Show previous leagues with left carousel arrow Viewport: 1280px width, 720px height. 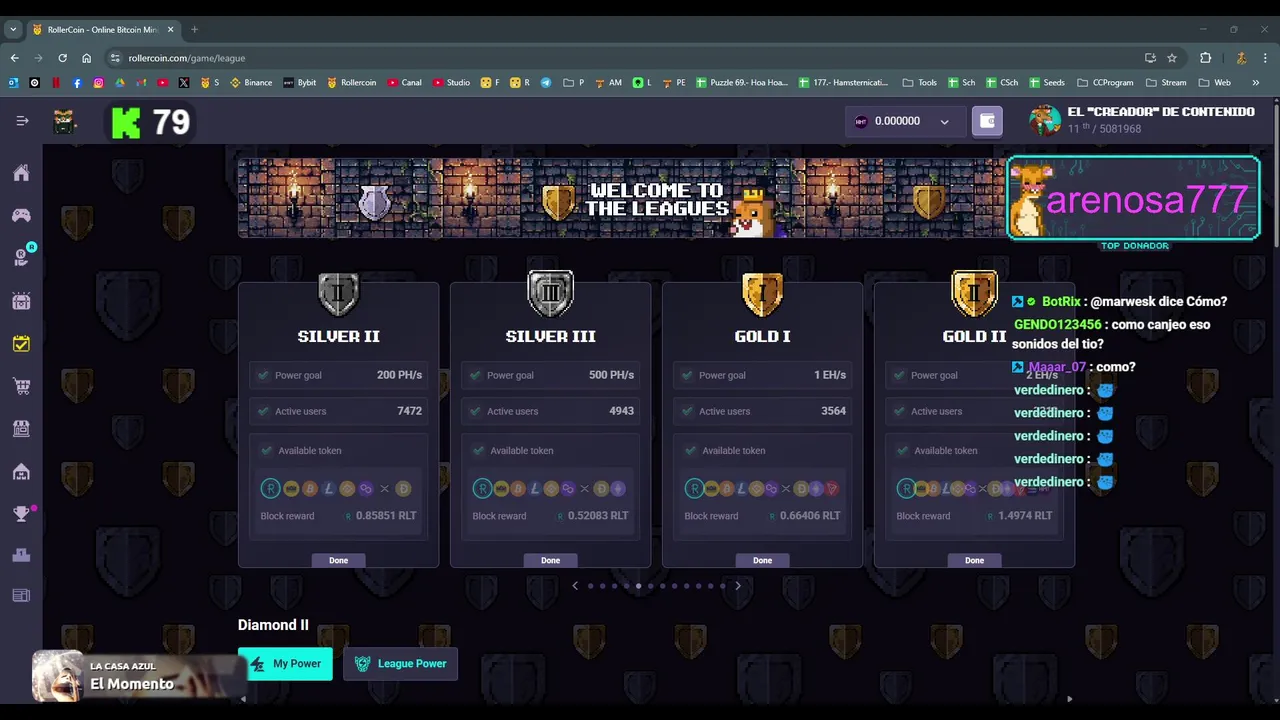tap(575, 586)
